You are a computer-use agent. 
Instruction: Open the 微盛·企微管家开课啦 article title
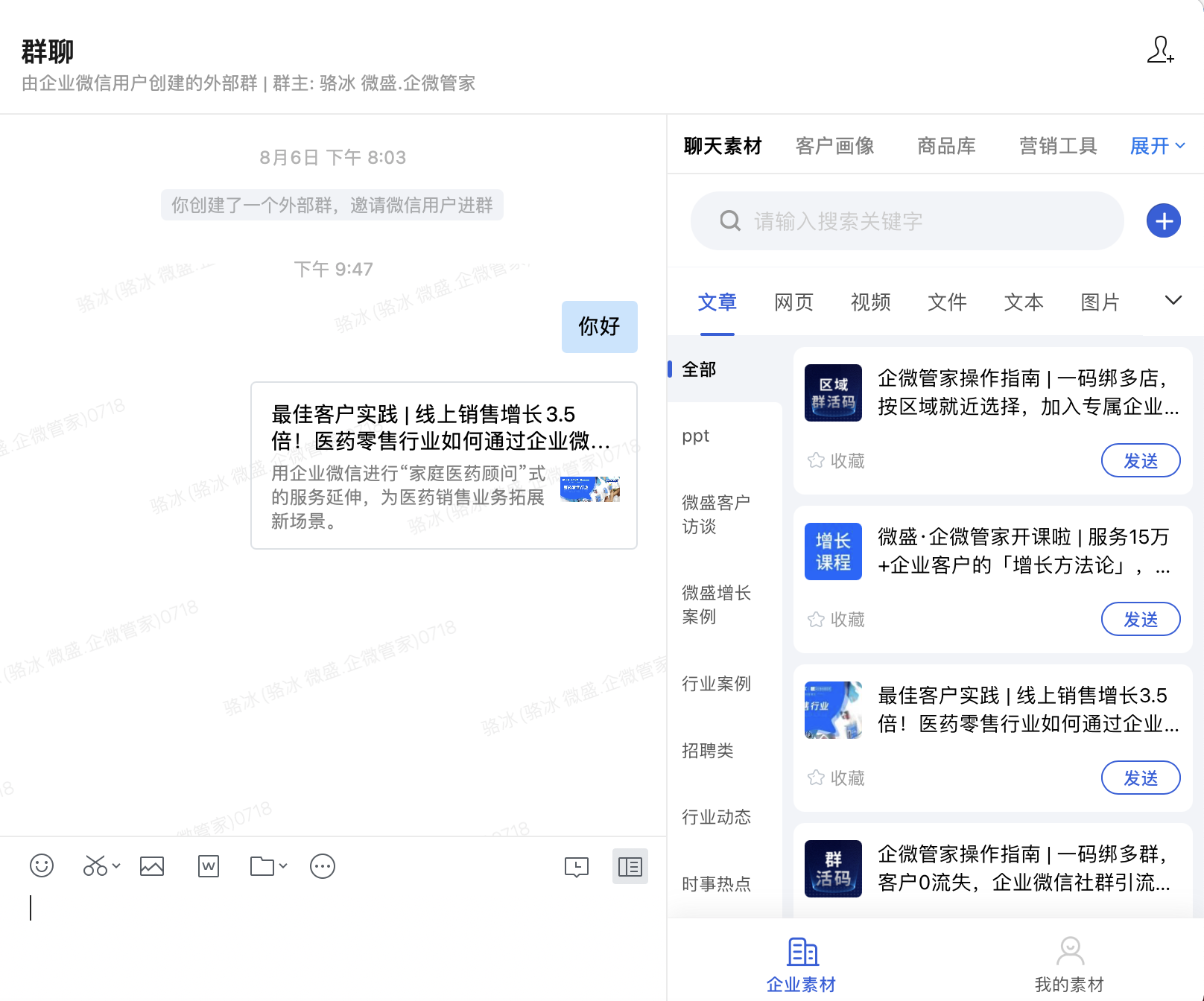pos(1025,551)
